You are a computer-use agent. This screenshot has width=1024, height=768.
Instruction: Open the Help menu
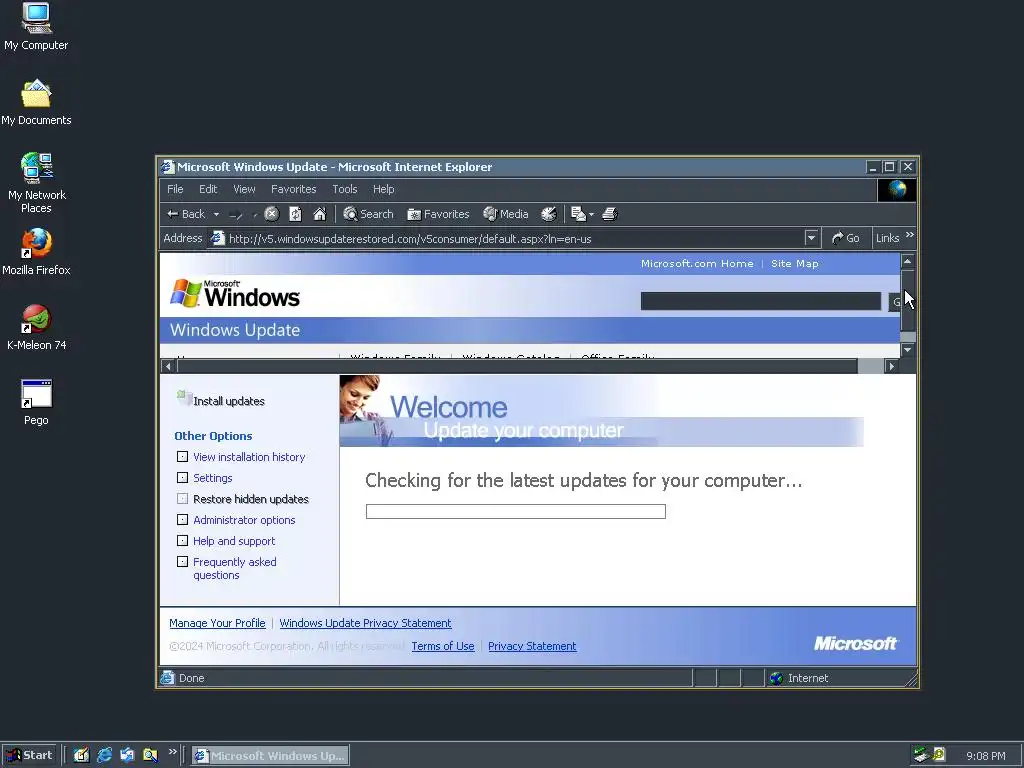click(383, 189)
